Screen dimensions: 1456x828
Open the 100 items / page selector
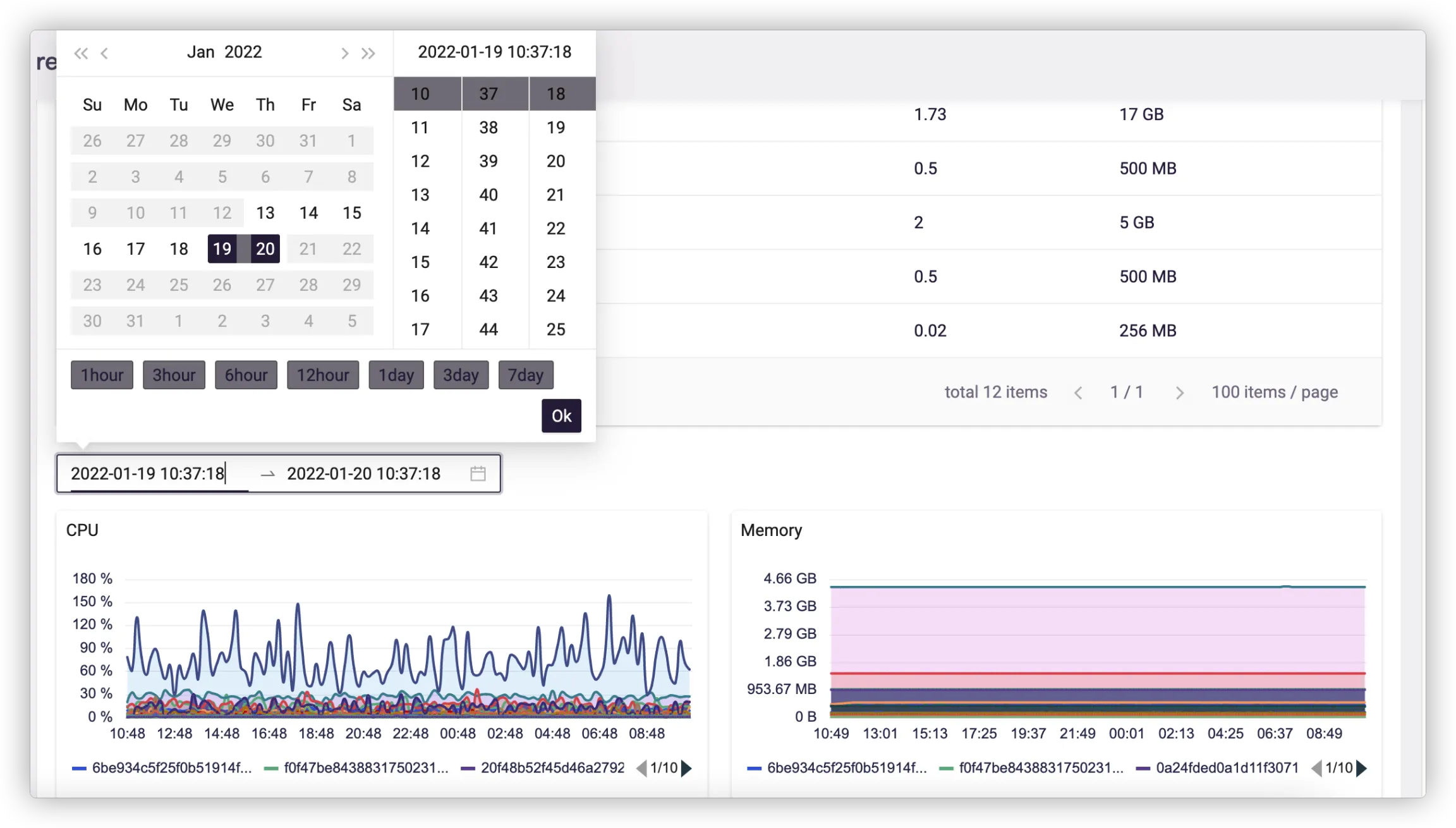[x=1275, y=393]
